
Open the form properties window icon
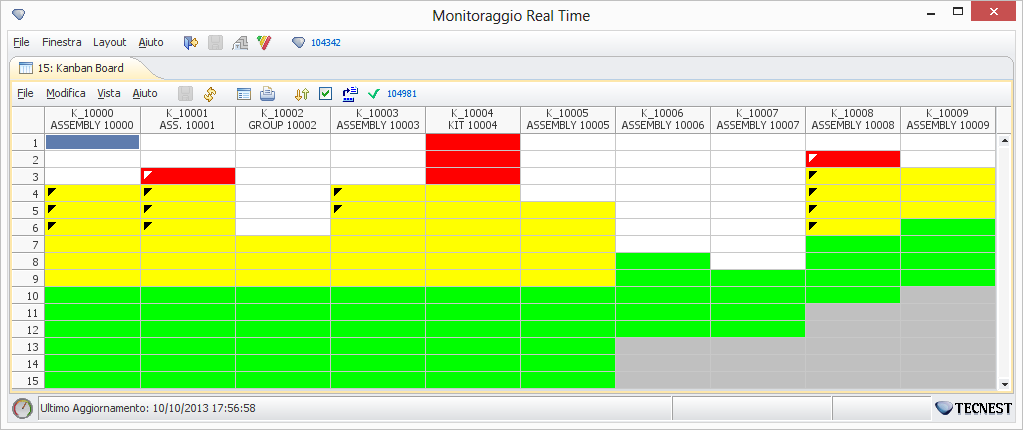(244, 94)
